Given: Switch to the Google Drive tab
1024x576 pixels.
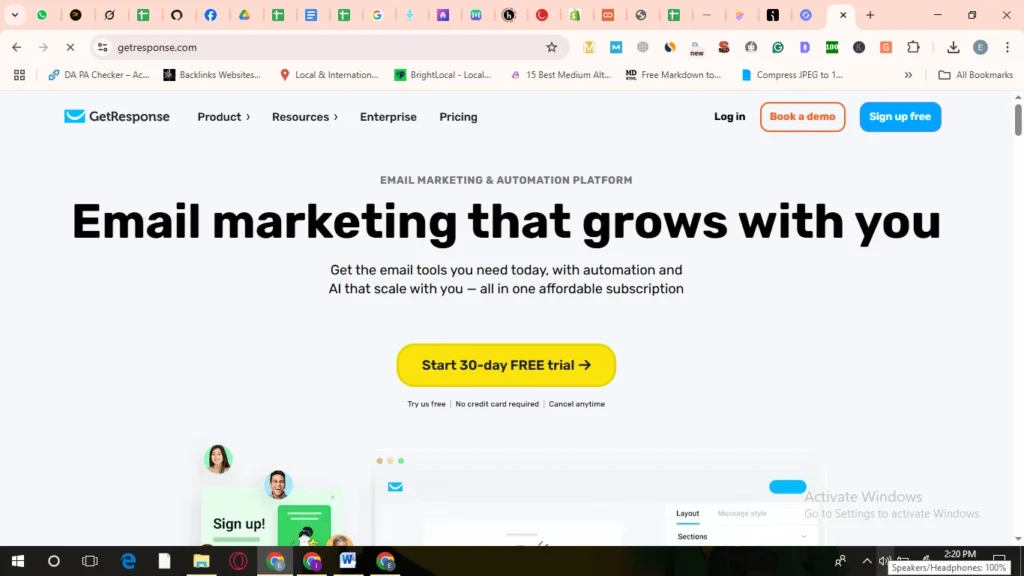Looking at the screenshot, I should [x=244, y=15].
